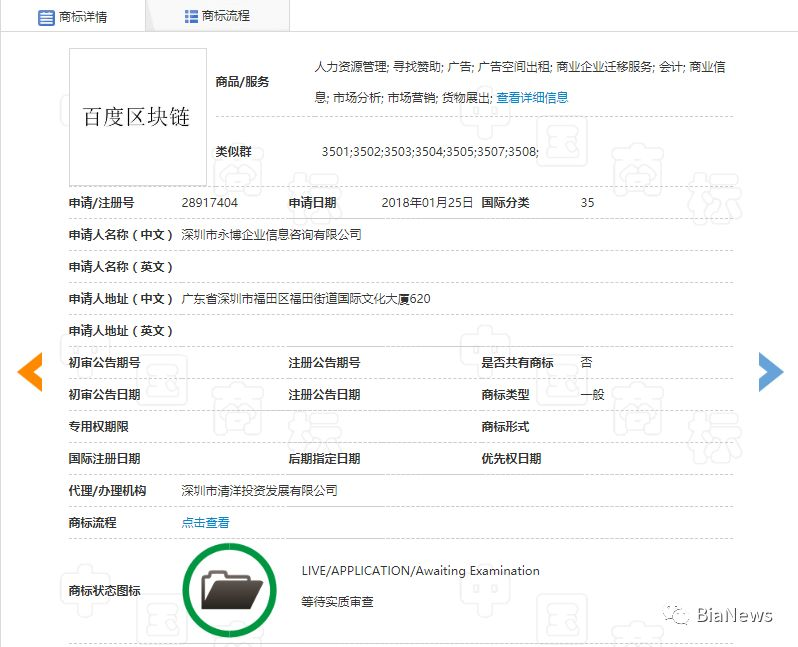The height and width of the screenshot is (647, 798).
Task: Click the 代理/办理机构 label
Action: click(107, 491)
